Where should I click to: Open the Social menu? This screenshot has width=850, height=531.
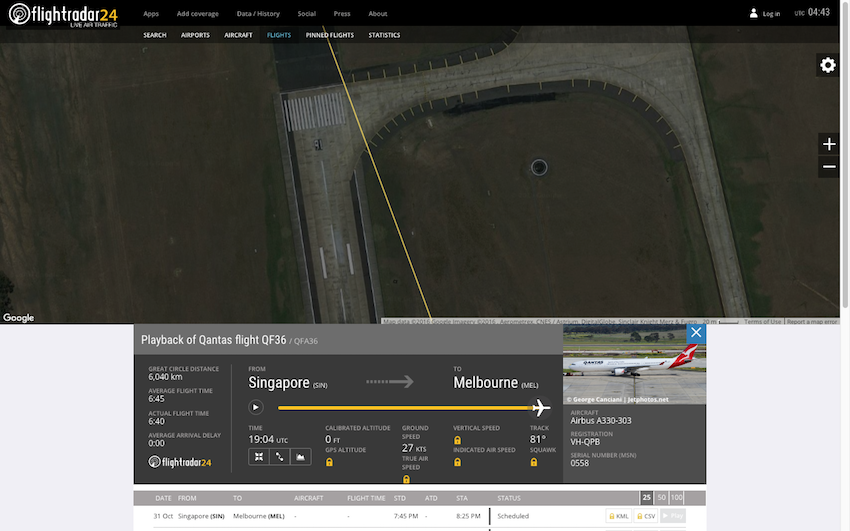(x=306, y=14)
